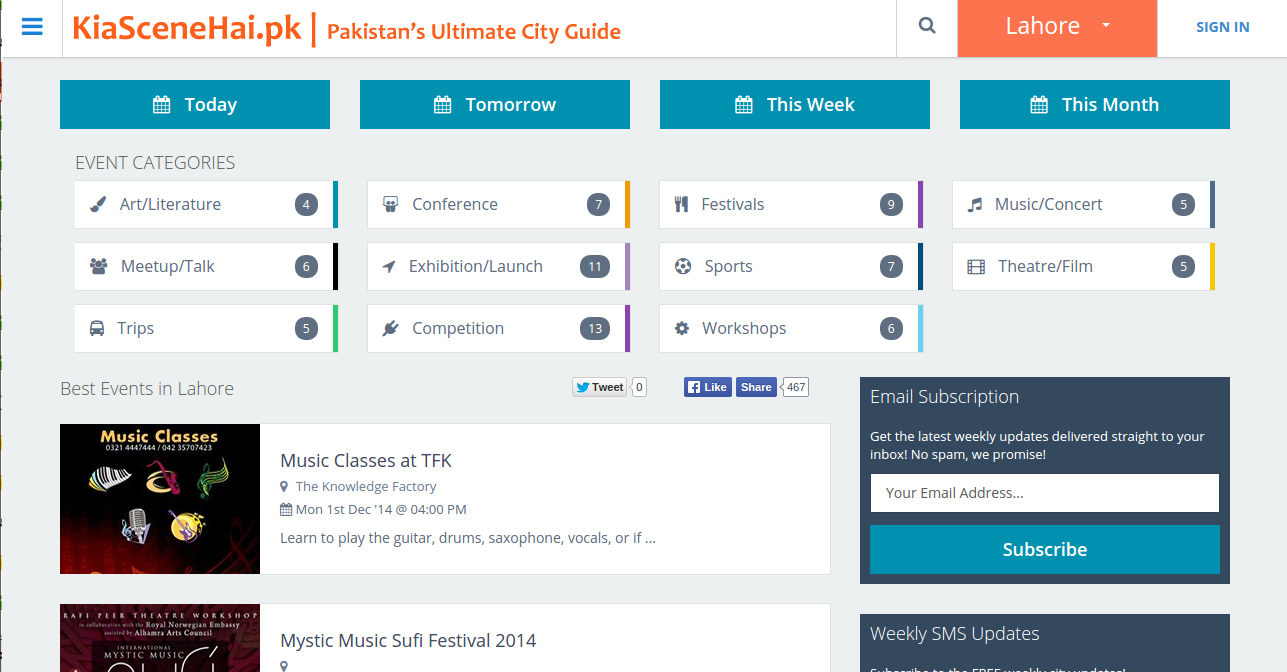Screen dimensions: 1287x672
Task: Click the paintbrush icon for Art/Literature
Action: (x=98, y=205)
